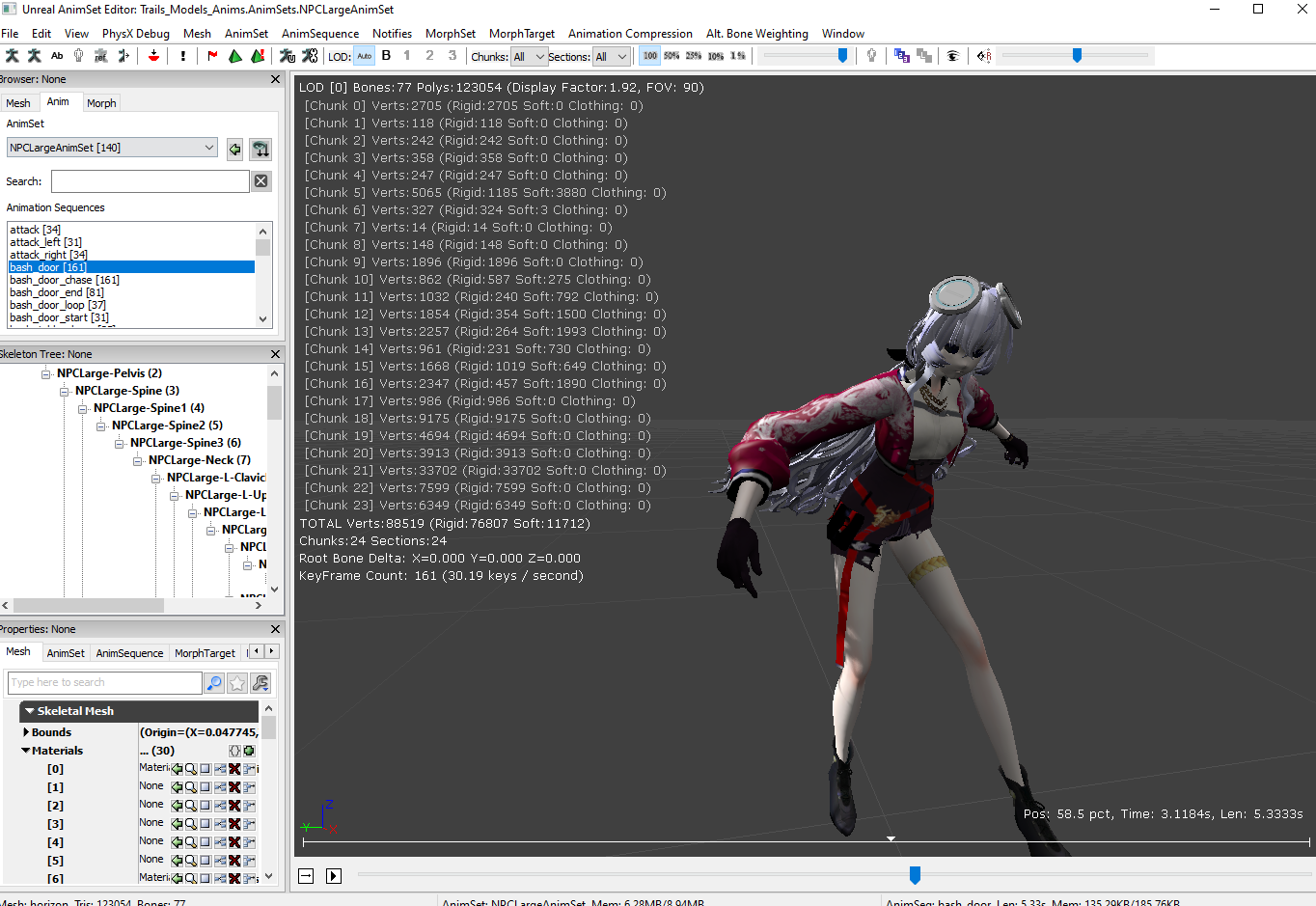Open the AnimSequence menu

point(320,34)
